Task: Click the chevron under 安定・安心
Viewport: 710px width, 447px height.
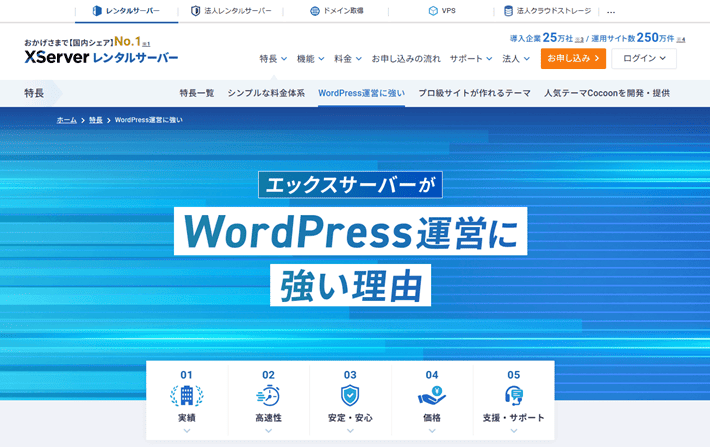Action: coord(350,431)
